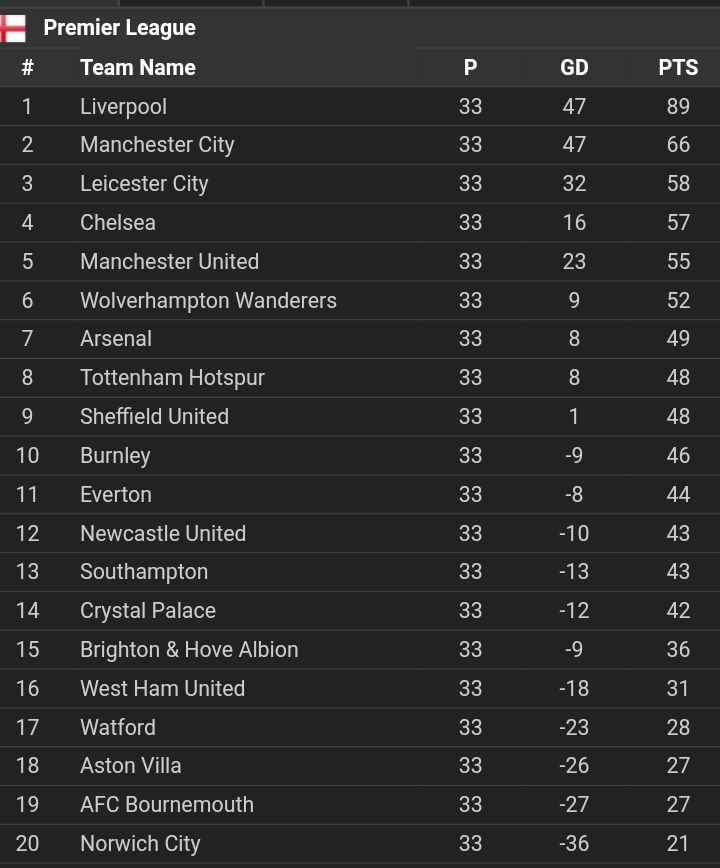The height and width of the screenshot is (868, 720).
Task: Sort table by PTS column
Action: coord(678,68)
